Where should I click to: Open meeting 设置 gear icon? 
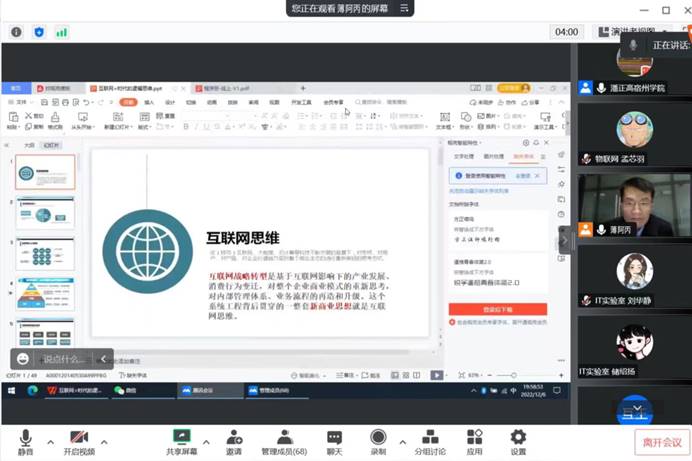click(518, 439)
